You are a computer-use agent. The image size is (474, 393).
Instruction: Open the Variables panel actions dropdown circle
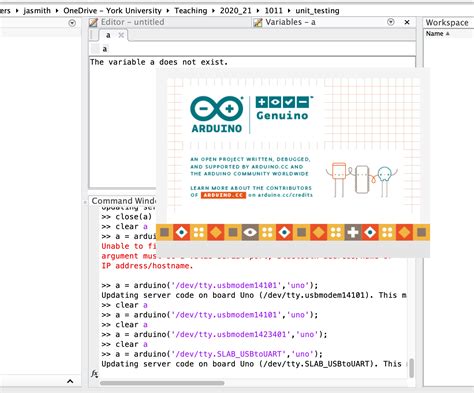[x=391, y=22]
